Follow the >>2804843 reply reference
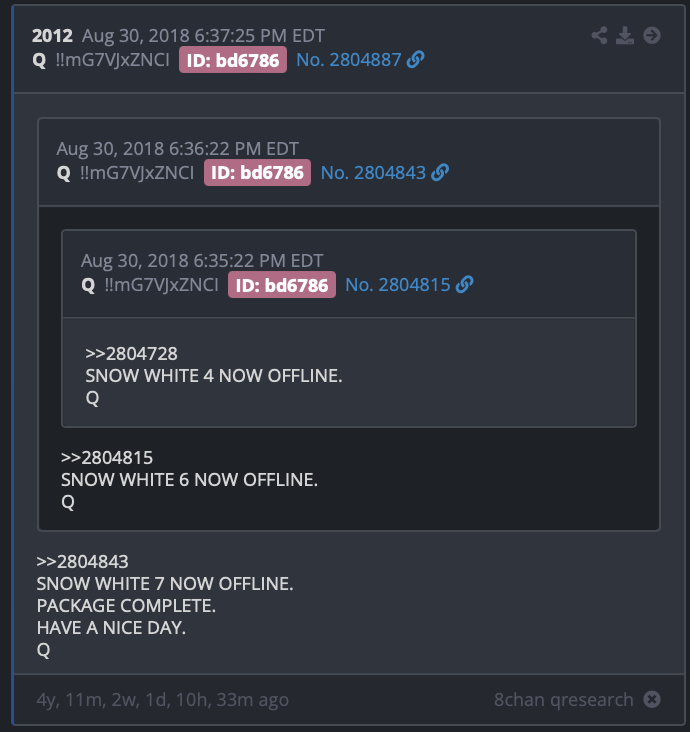Viewport: 690px width, 732px height. [x=82, y=562]
